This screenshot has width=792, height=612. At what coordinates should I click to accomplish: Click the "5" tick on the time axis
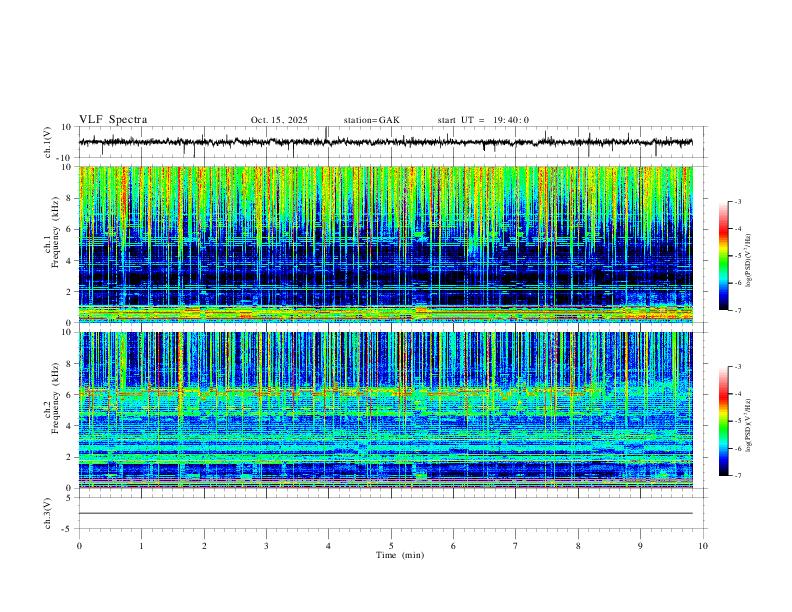391,546
